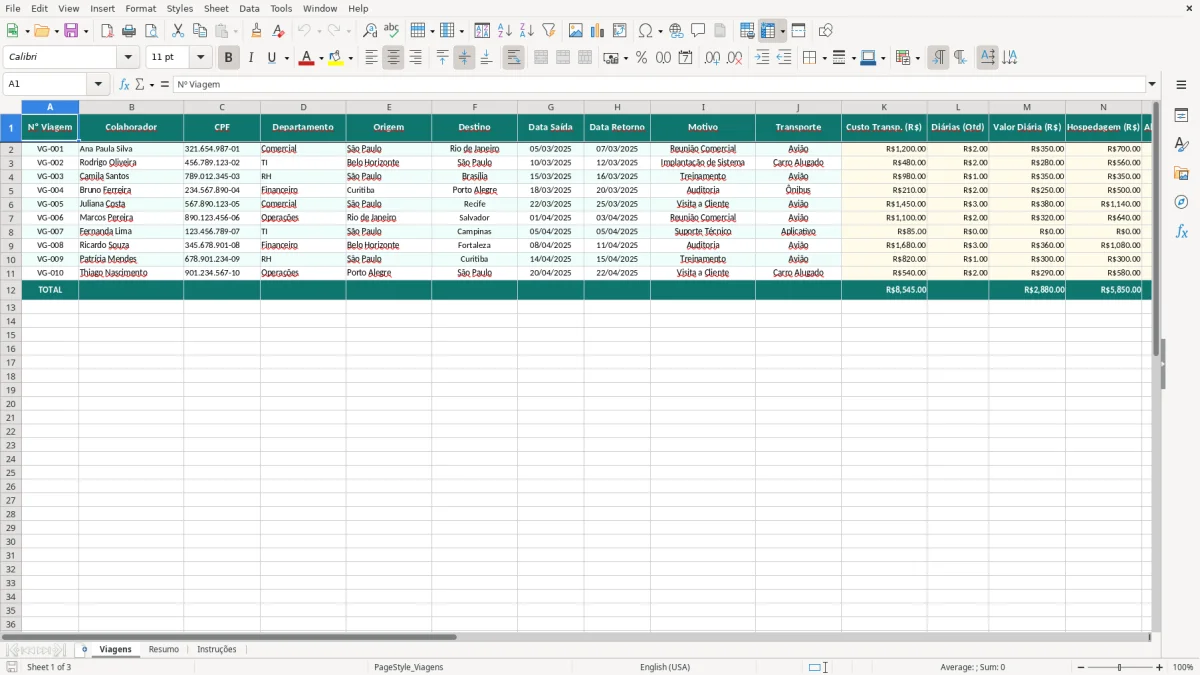Toggle Bold formatting

tap(228, 58)
